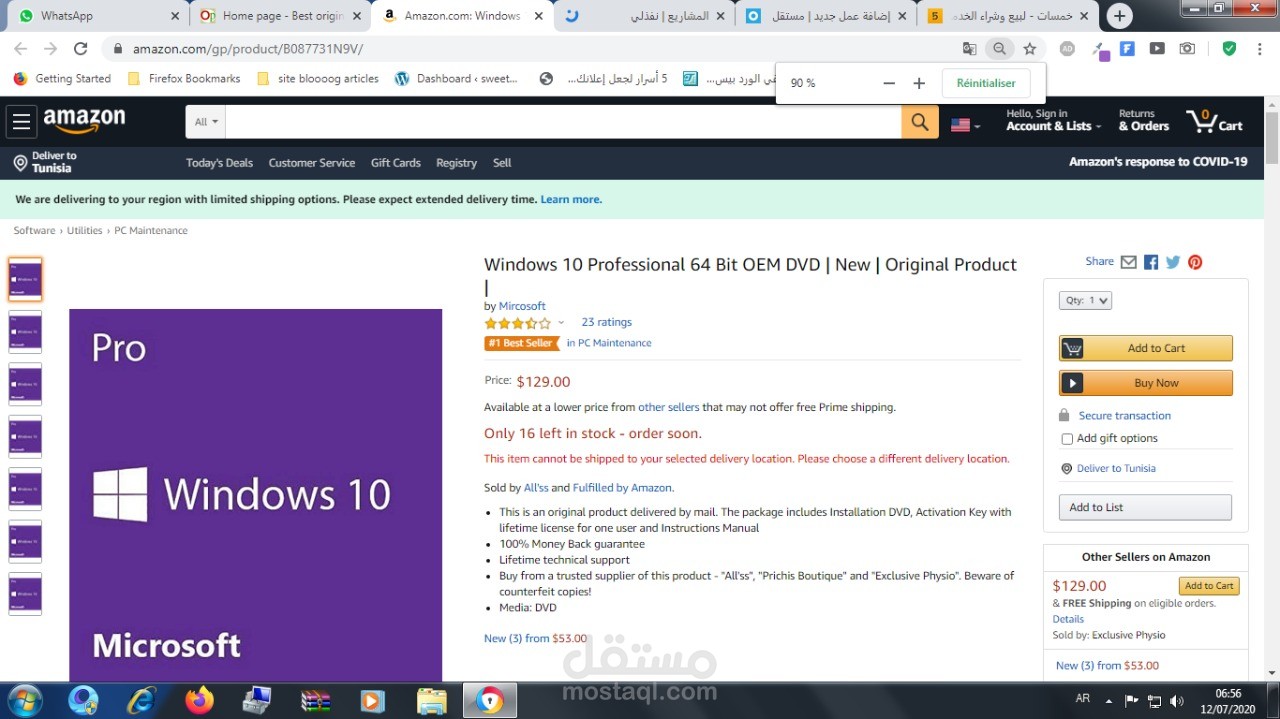This screenshot has height=719, width=1280.
Task: Bookmark this page with the star icon
Action: click(x=1029, y=48)
